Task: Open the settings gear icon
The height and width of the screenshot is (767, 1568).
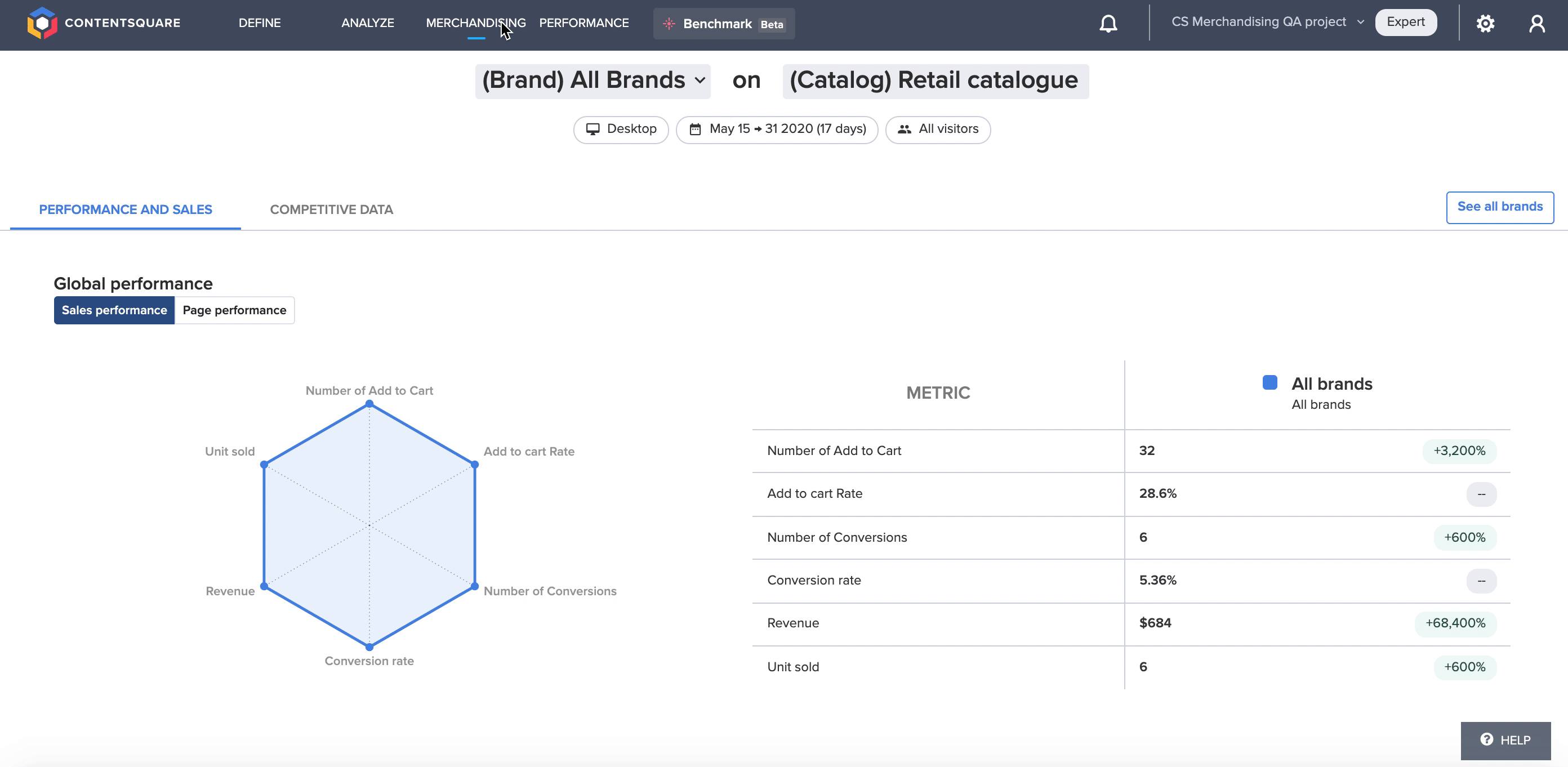Action: pyautogui.click(x=1485, y=23)
